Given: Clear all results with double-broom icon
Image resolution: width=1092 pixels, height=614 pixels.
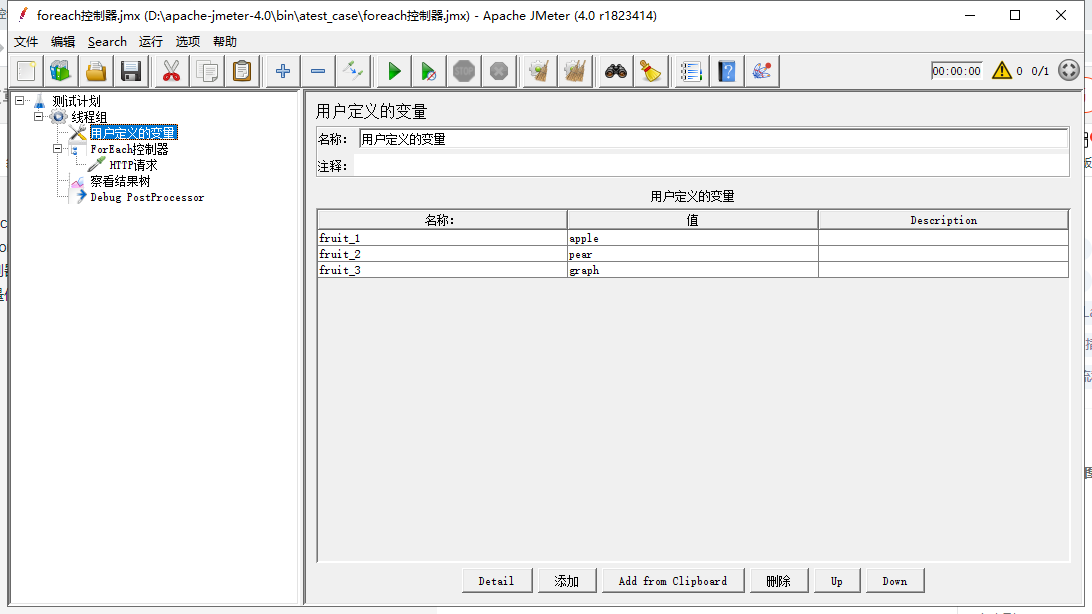Looking at the screenshot, I should pos(575,71).
